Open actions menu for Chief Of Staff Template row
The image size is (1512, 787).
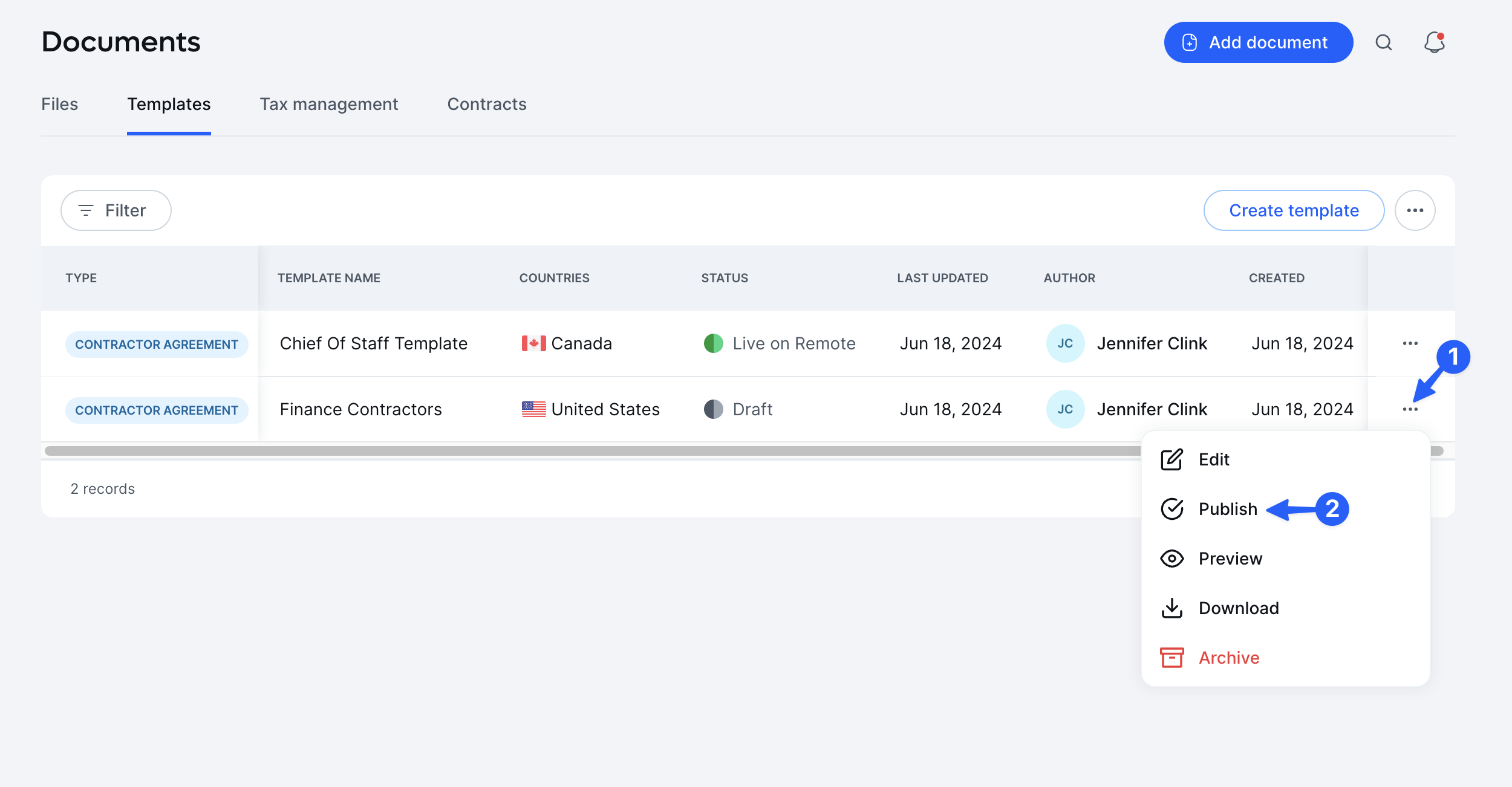point(1410,343)
